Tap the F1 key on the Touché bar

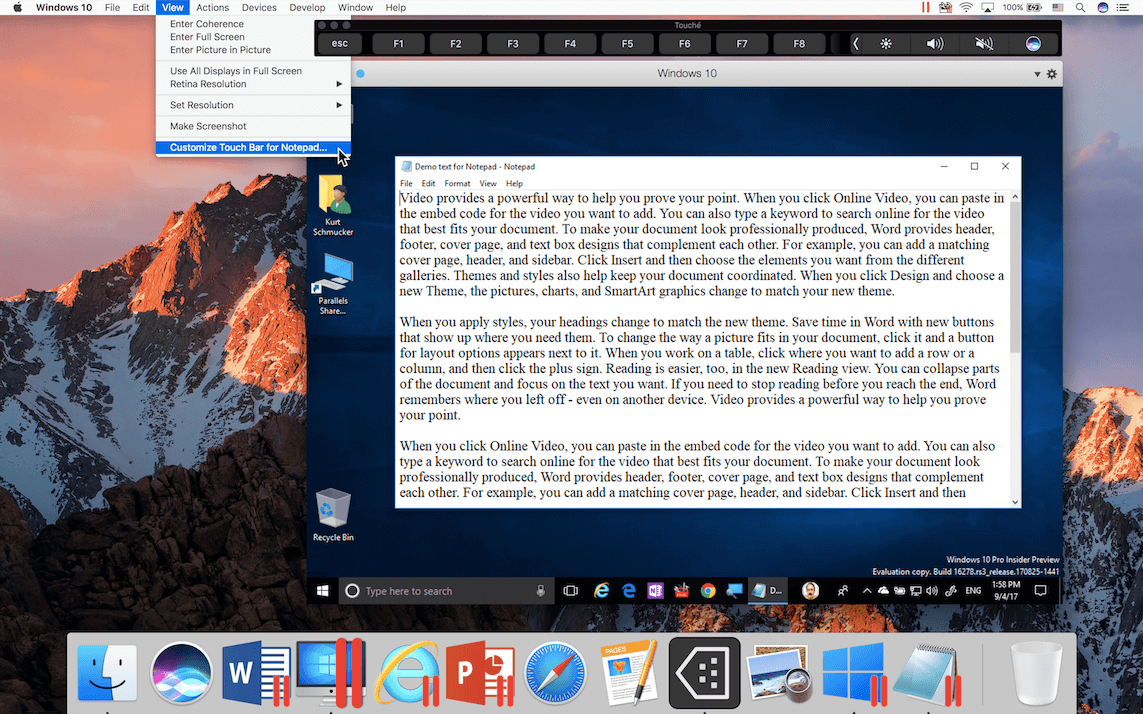coord(398,44)
